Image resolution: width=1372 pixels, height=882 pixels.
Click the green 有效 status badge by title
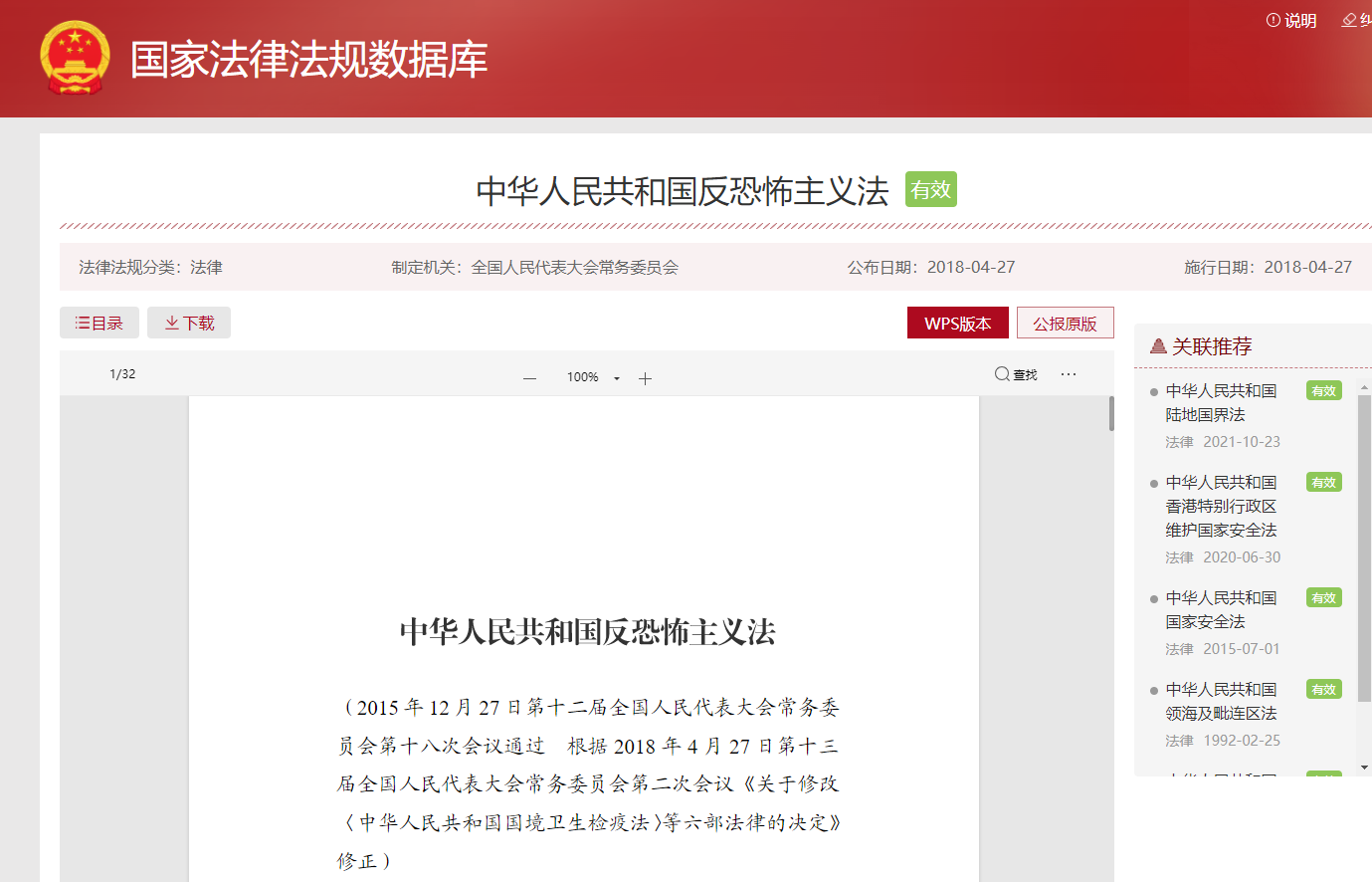point(930,189)
